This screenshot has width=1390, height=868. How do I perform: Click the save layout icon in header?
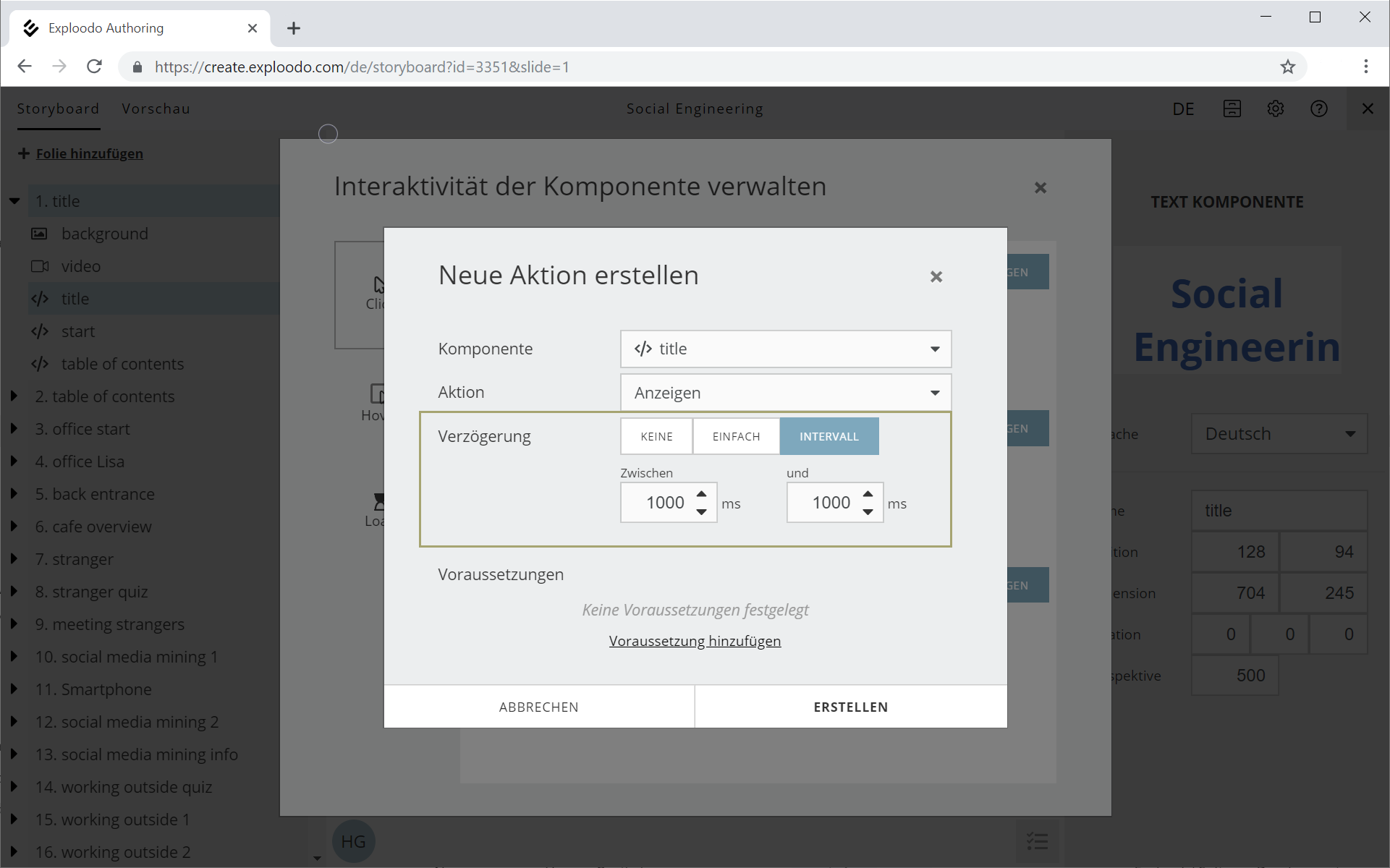[1232, 109]
